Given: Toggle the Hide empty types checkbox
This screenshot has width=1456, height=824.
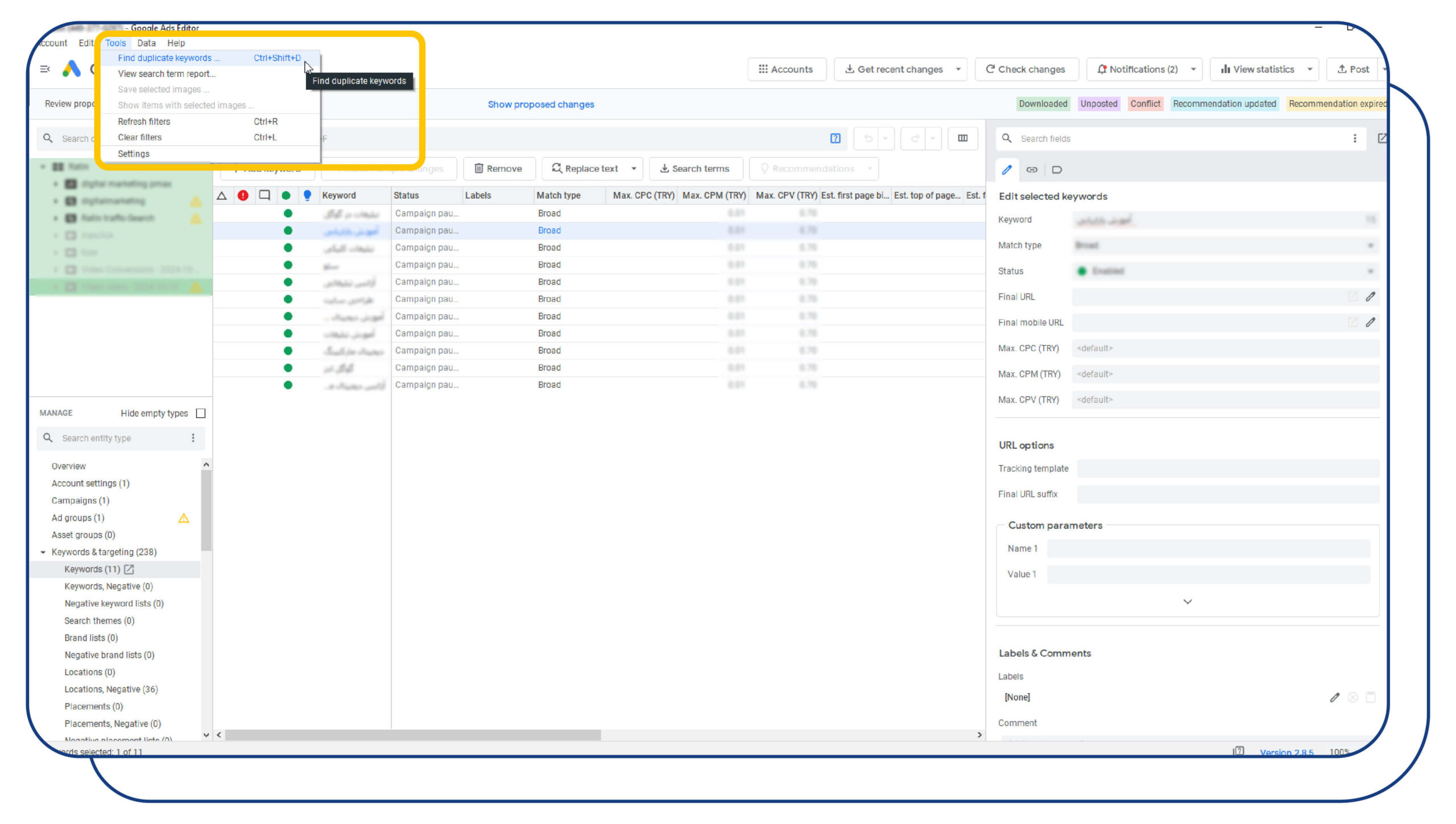Looking at the screenshot, I should (201, 413).
